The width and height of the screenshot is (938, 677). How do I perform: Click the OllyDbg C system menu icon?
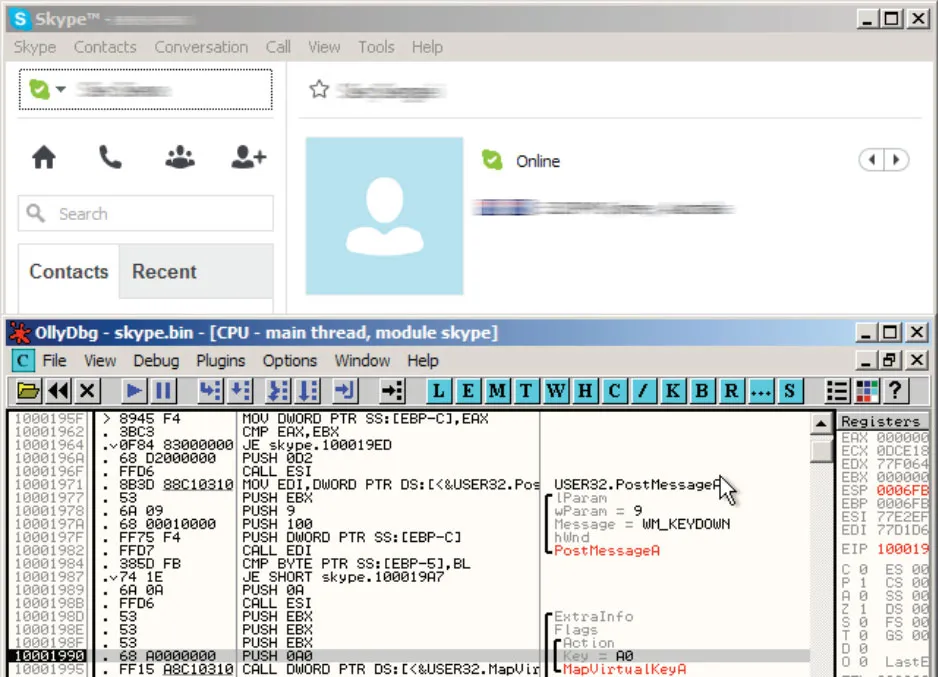(x=23, y=361)
